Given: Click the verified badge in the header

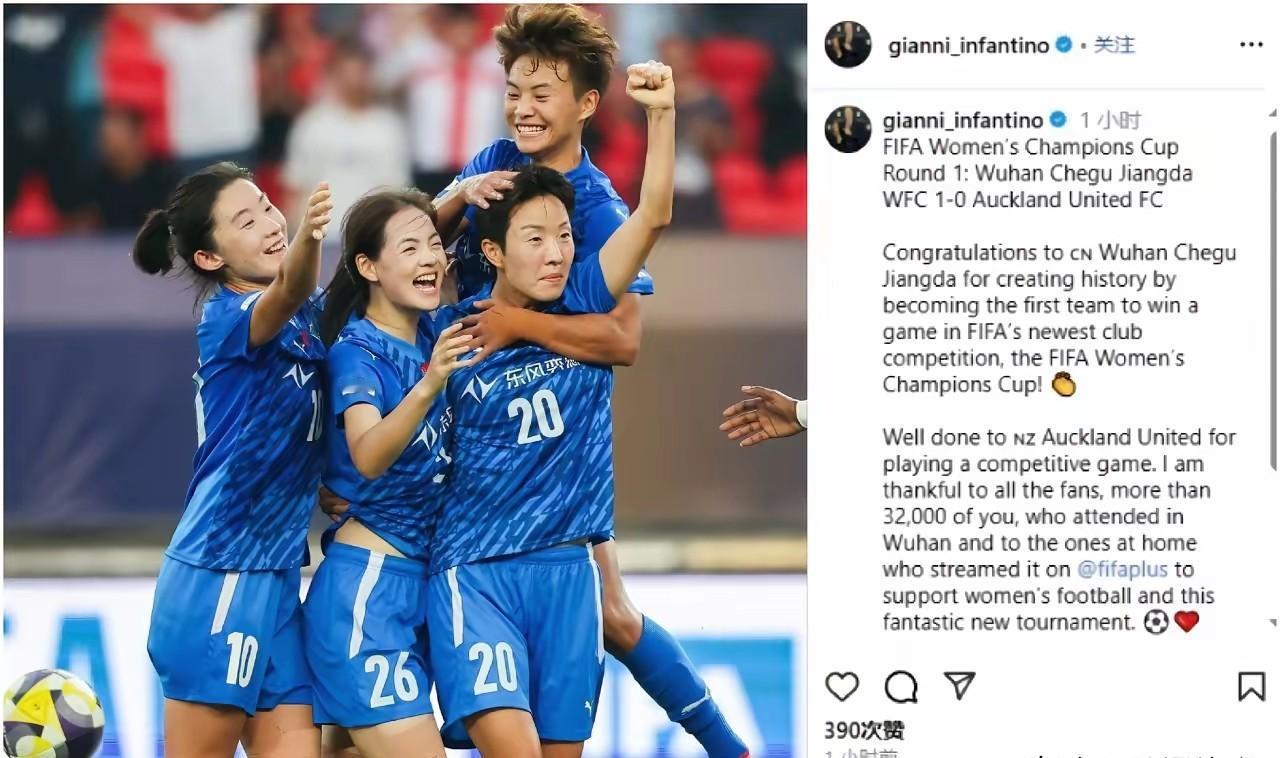Looking at the screenshot, I should [1064, 45].
